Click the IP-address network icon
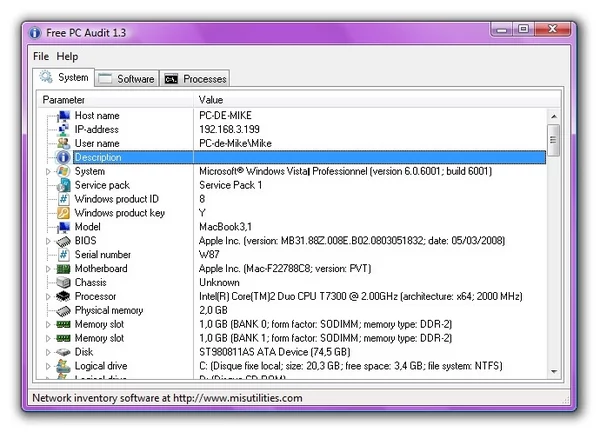 (x=64, y=130)
